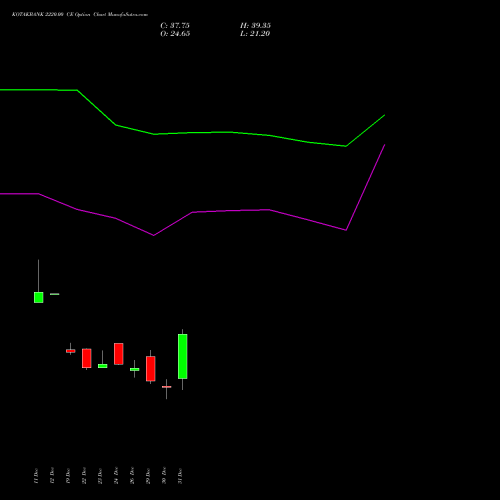Click the '30 Dec' date label

pyautogui.click(x=164, y=476)
